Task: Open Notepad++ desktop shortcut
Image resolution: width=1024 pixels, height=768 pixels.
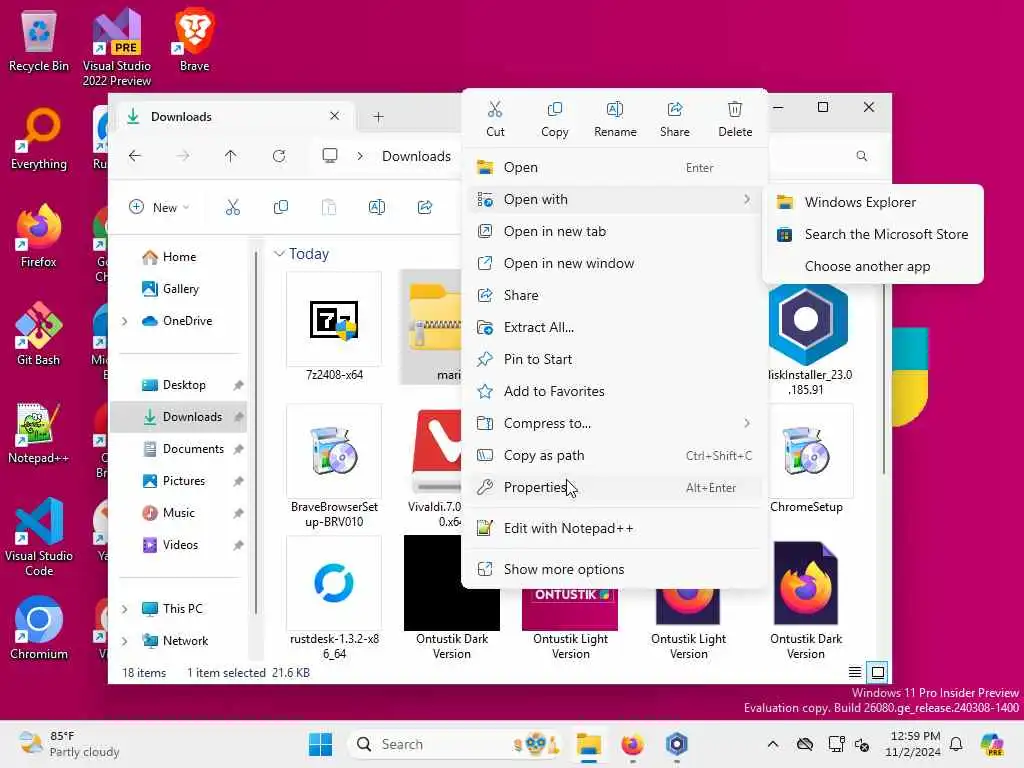Action: pos(39,432)
